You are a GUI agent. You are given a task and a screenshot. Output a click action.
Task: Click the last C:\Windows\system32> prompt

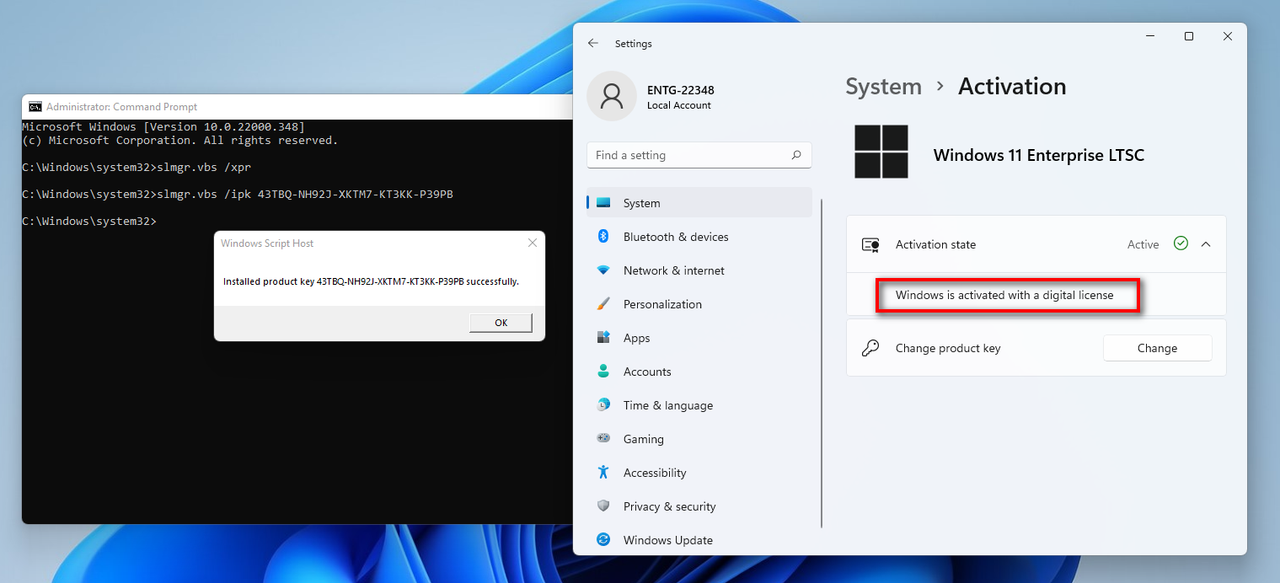(x=89, y=221)
